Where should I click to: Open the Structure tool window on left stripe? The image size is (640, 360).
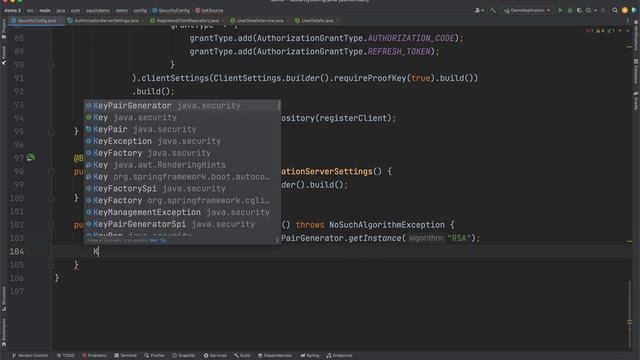tap(4, 299)
